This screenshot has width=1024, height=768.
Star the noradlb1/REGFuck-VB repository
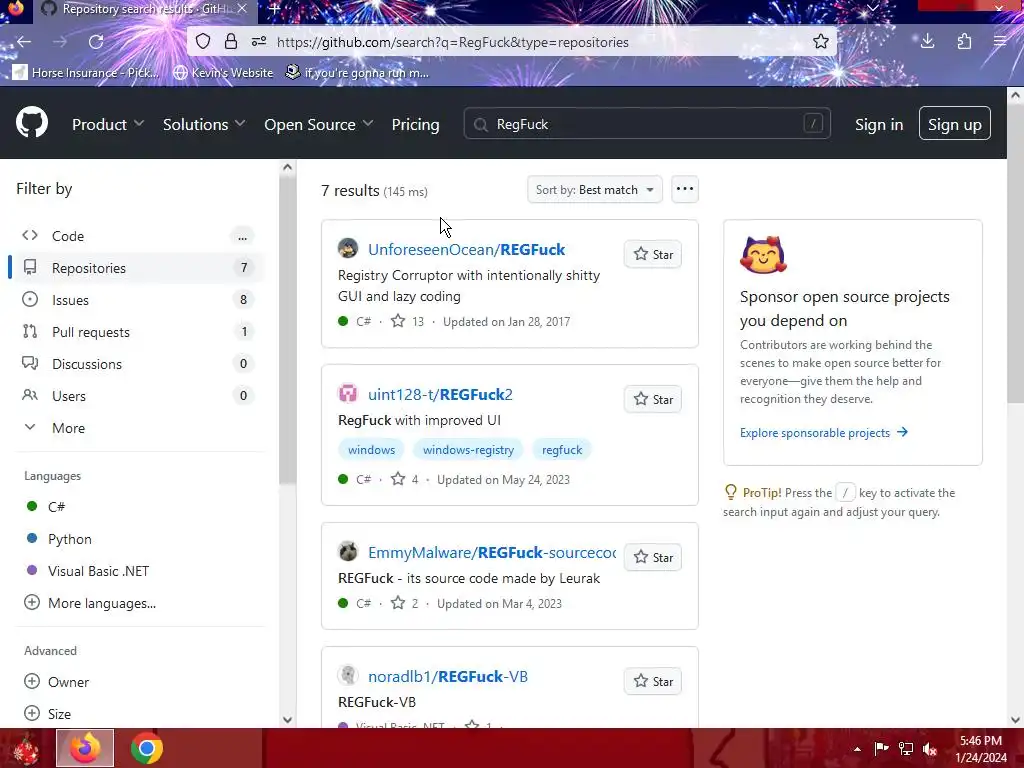pyautogui.click(x=652, y=681)
